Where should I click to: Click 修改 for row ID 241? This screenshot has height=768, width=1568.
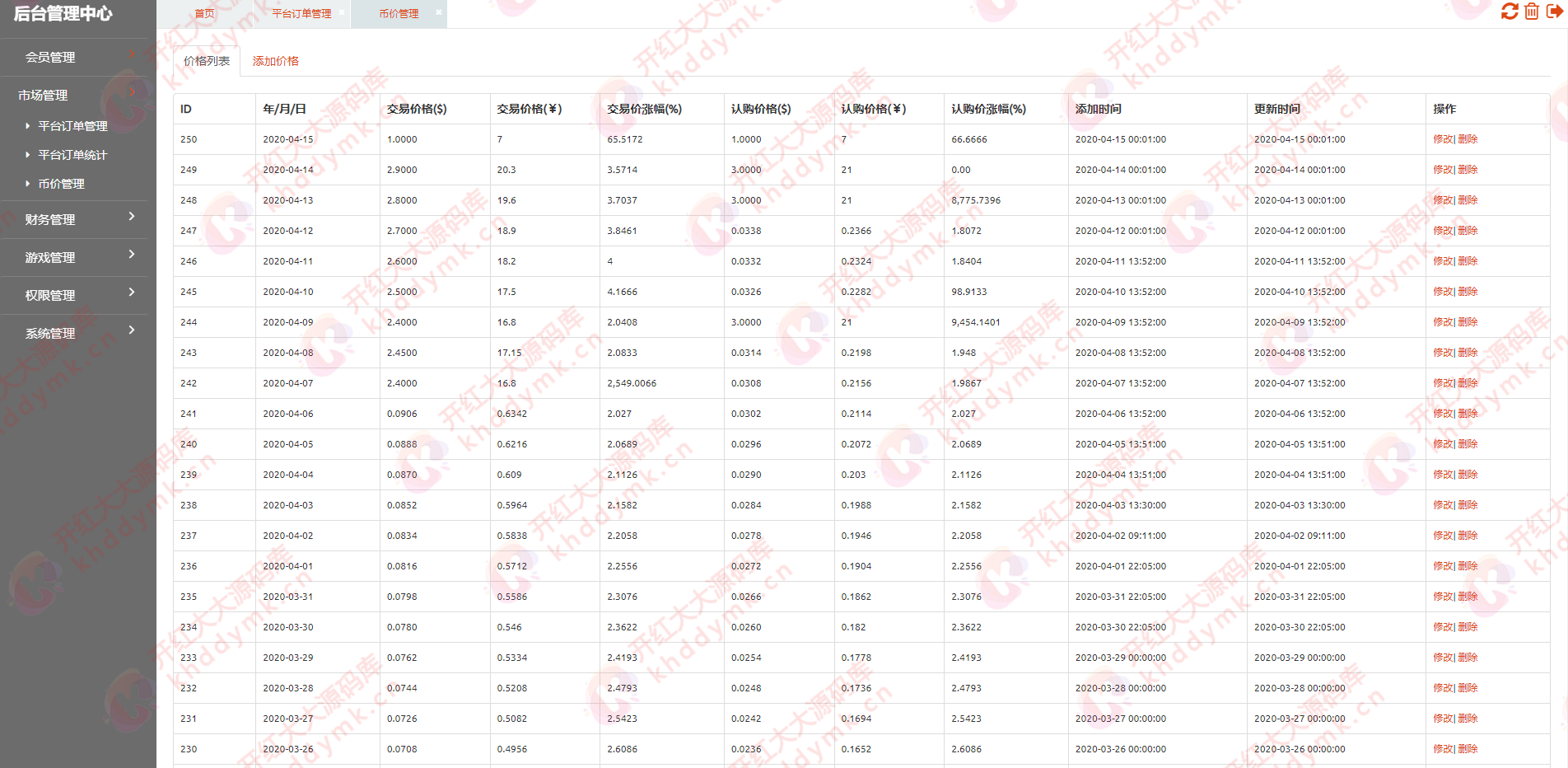[1443, 414]
